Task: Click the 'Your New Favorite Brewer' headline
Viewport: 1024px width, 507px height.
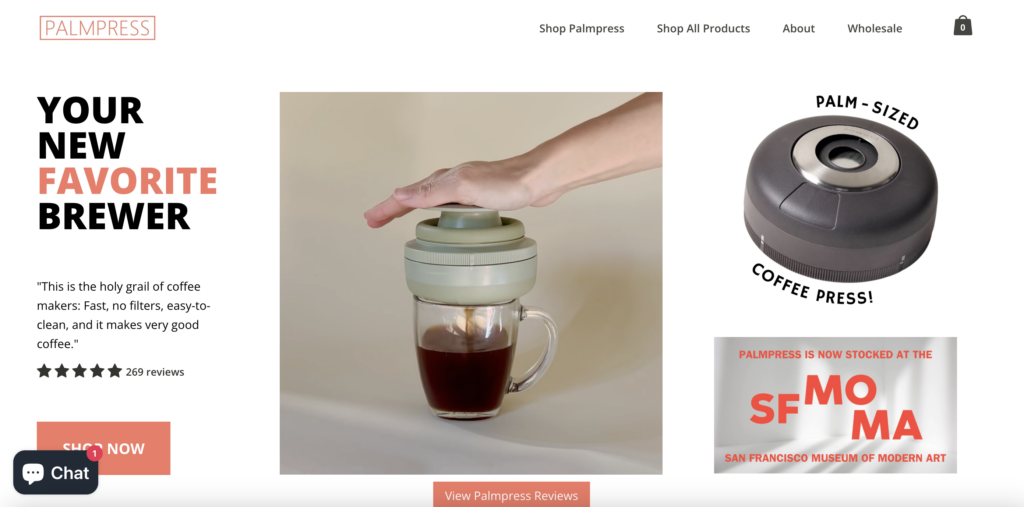Action: 127,163
